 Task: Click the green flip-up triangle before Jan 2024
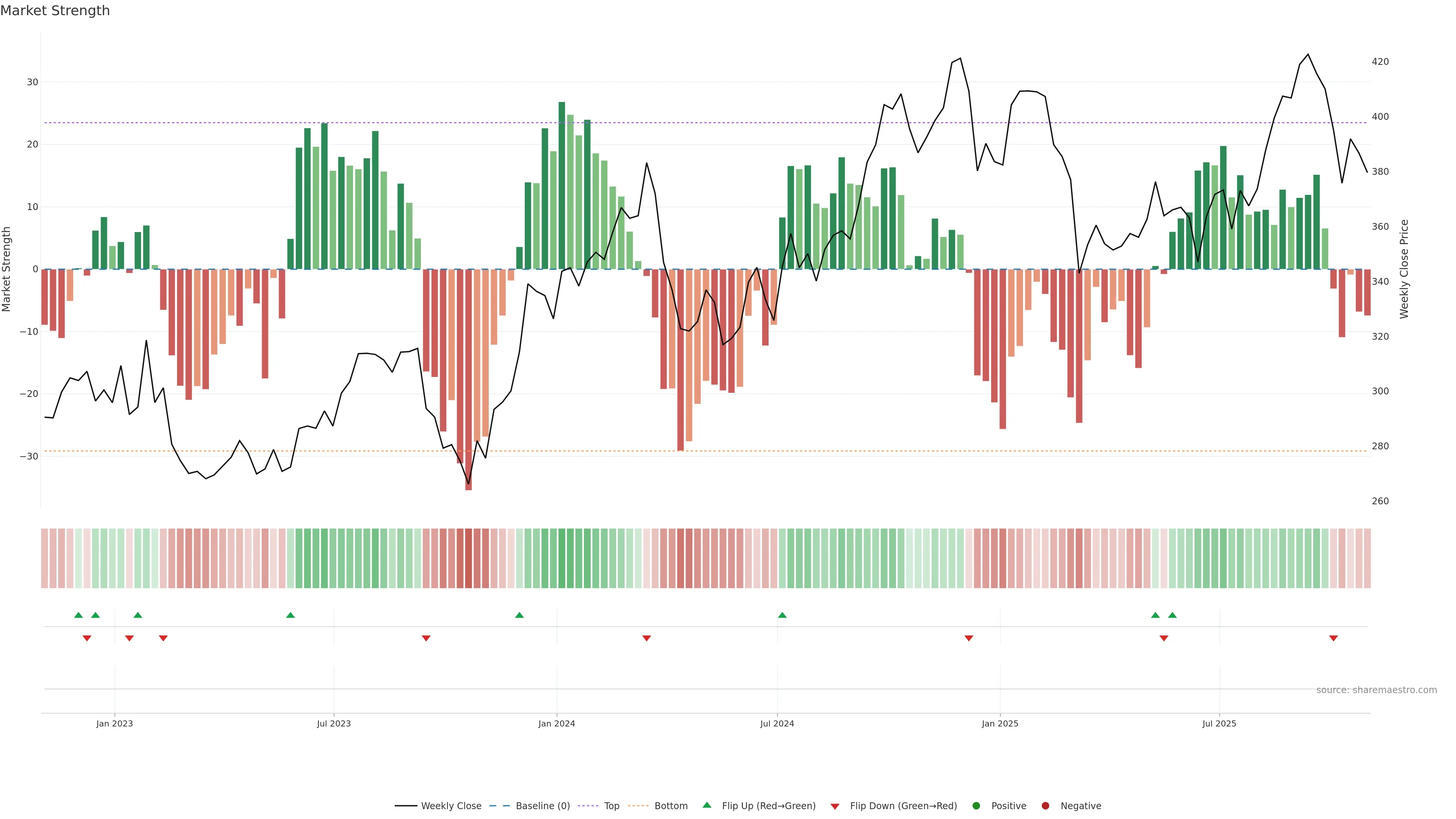pyautogui.click(x=519, y=615)
